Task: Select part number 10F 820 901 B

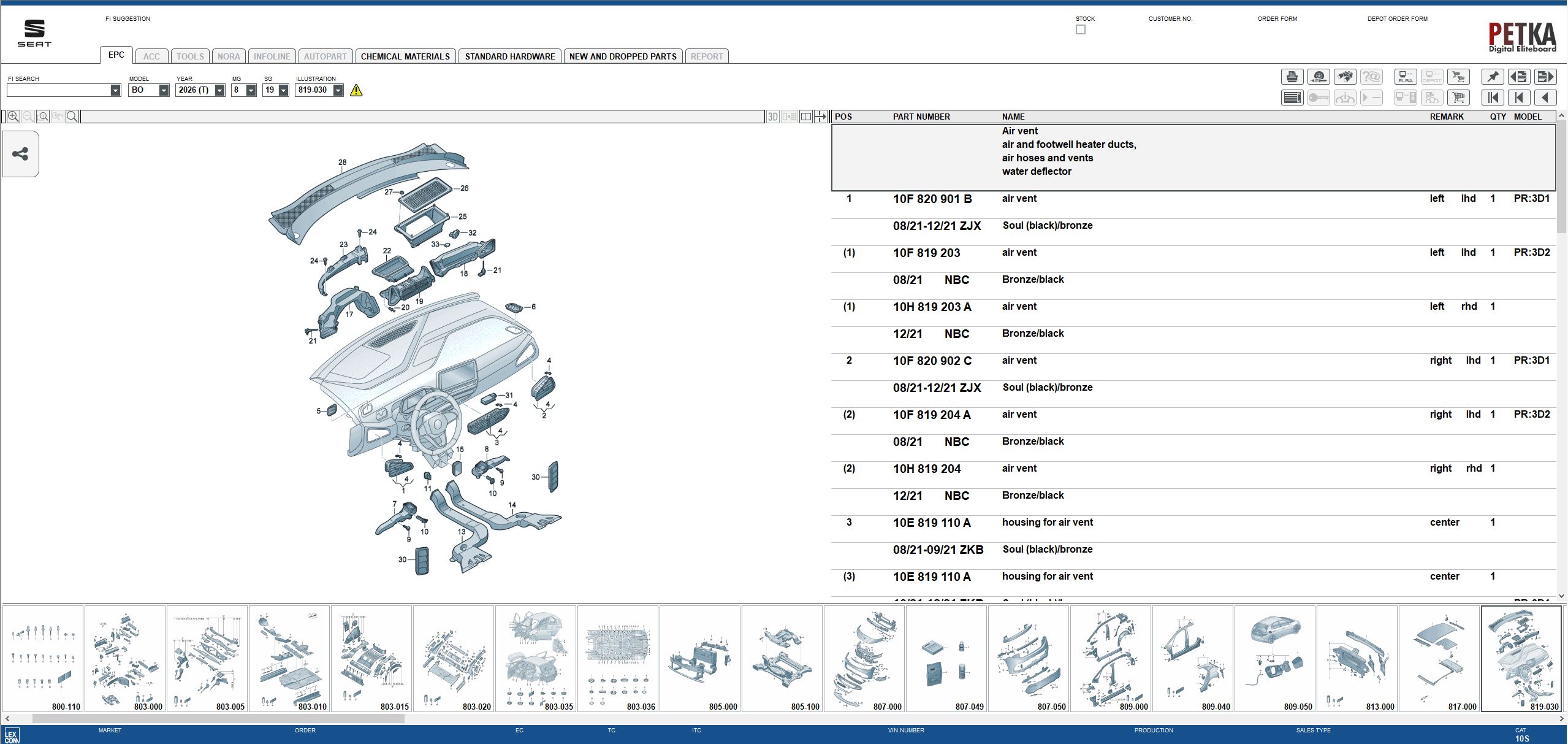Action: (x=932, y=199)
